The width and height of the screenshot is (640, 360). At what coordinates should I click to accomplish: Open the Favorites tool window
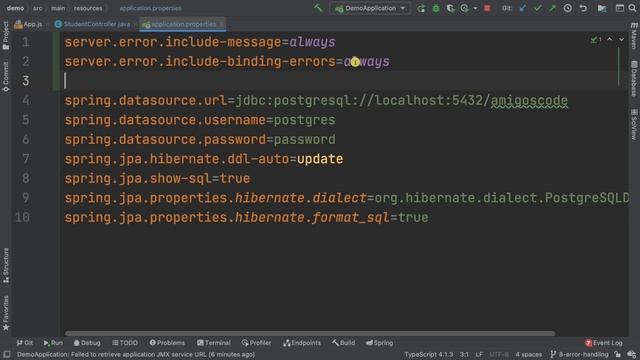6,313
